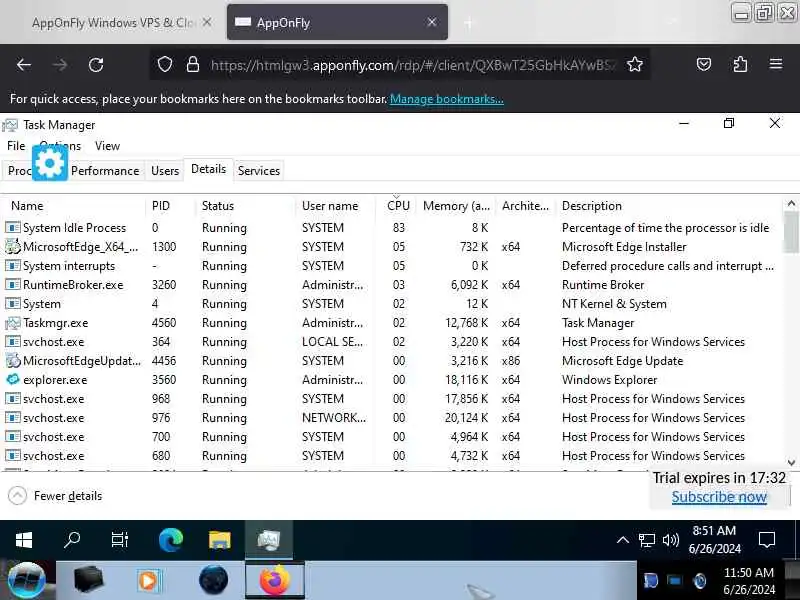Sort by the PID column header
The width and height of the screenshot is (800, 600).
coord(171,206)
